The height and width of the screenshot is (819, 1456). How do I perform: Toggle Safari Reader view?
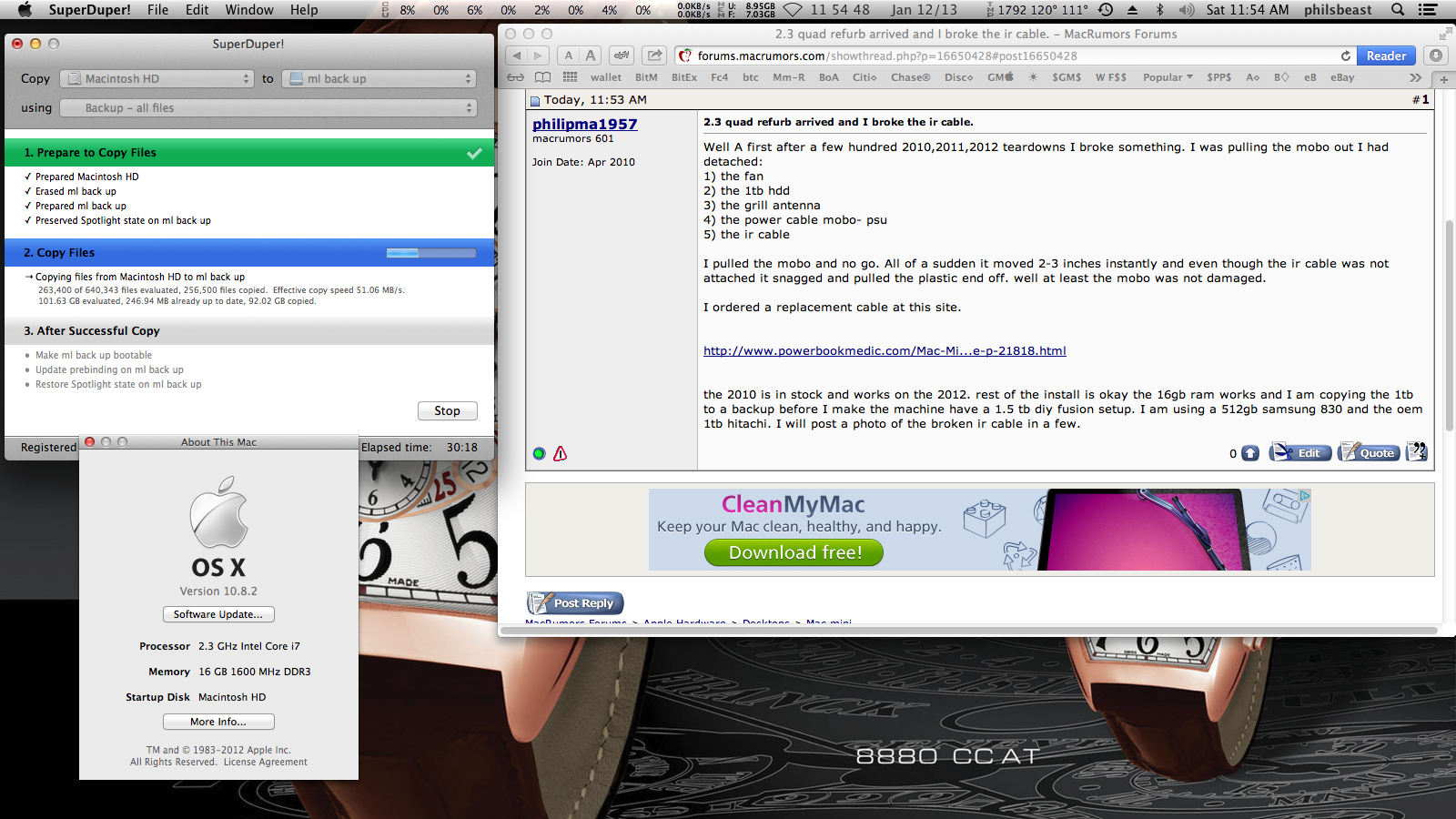coord(1386,56)
